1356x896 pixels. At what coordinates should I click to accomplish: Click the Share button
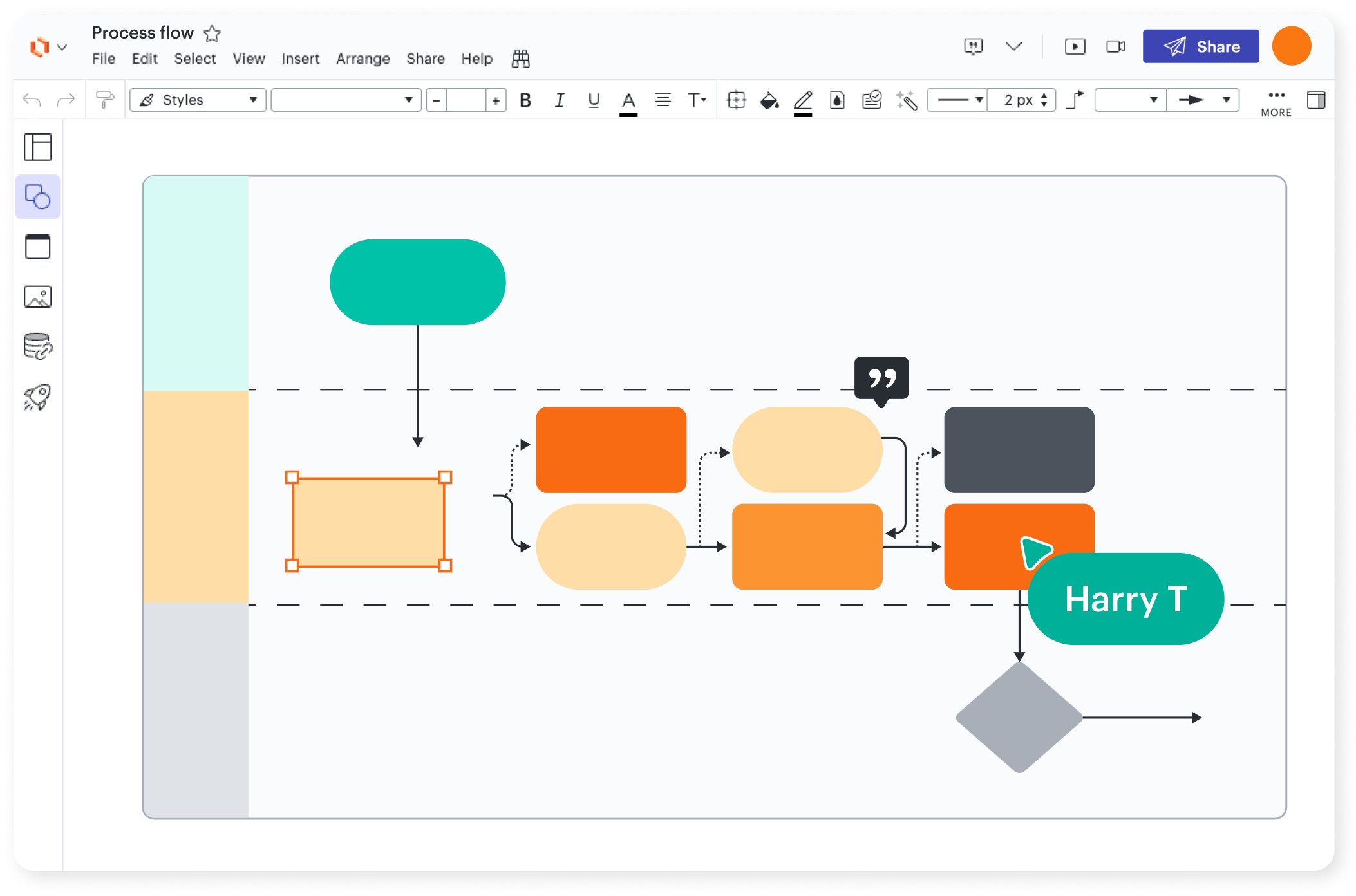pos(1200,46)
